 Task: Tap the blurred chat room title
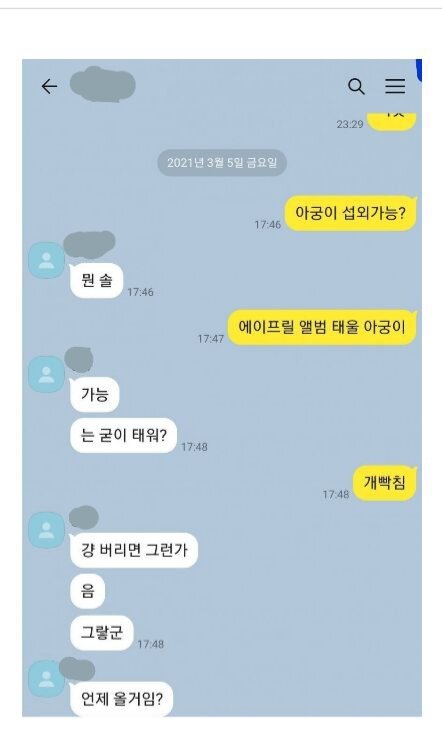[102, 85]
